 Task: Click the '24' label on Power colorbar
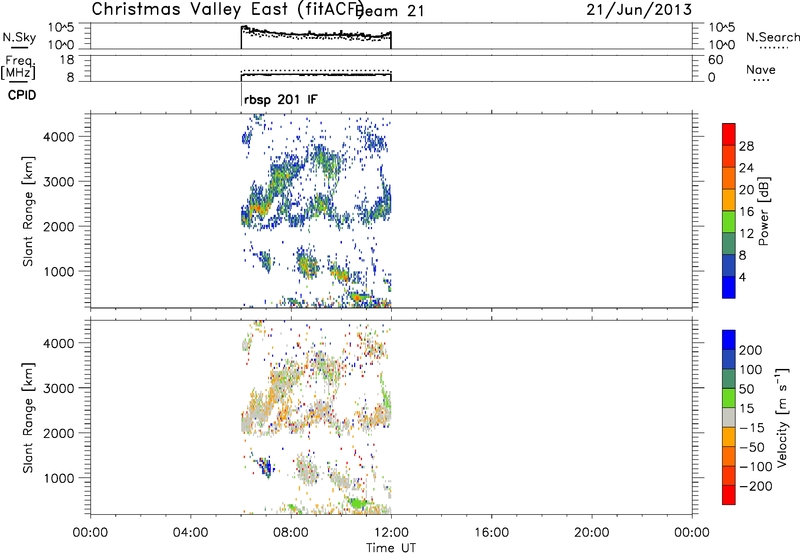click(746, 168)
